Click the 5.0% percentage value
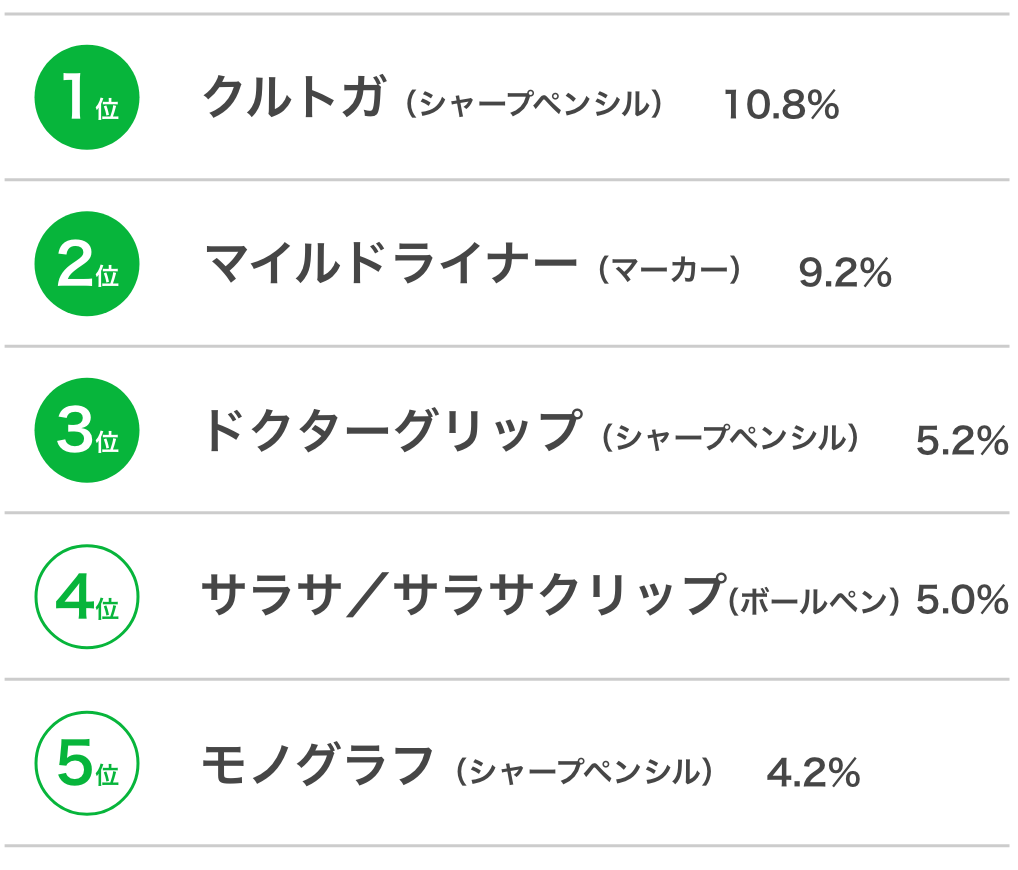The image size is (1018, 870). pos(962,599)
